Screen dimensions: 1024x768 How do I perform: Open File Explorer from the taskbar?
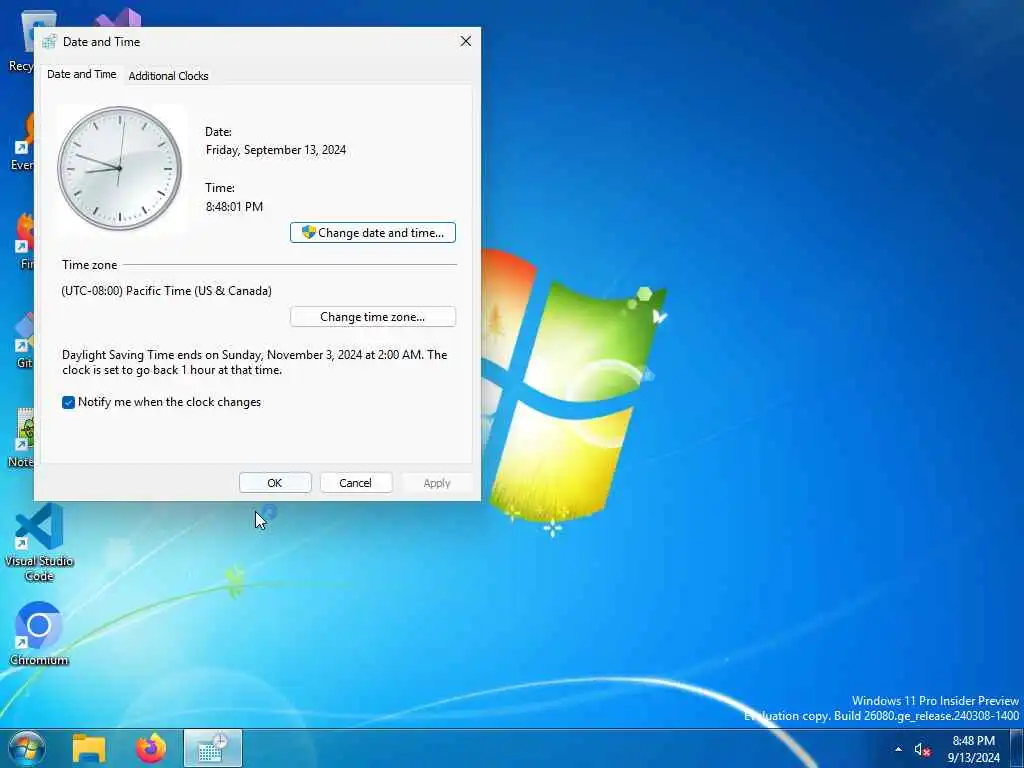pos(89,748)
